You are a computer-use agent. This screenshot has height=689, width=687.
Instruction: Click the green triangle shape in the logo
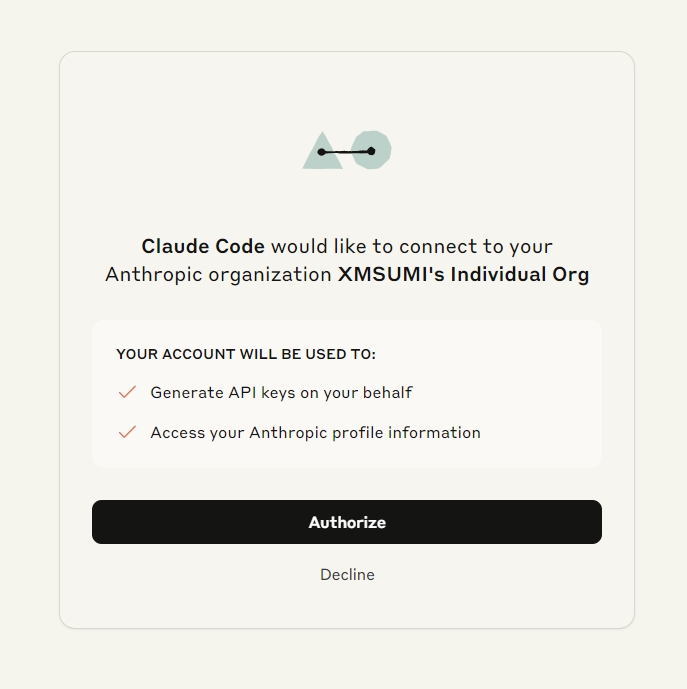pyautogui.click(x=322, y=150)
